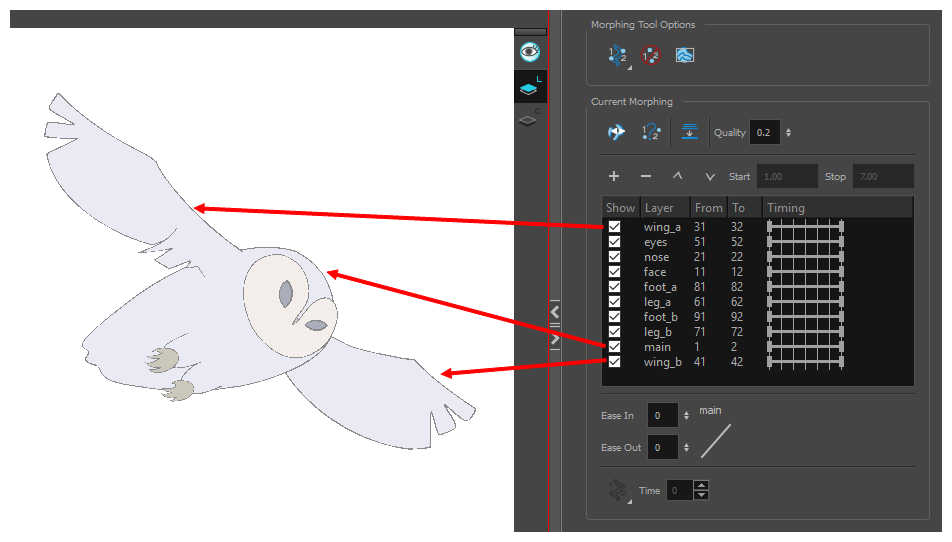The width and height of the screenshot is (952, 542).
Task: Uncheck Show for wing_a layer
Action: coord(614,226)
